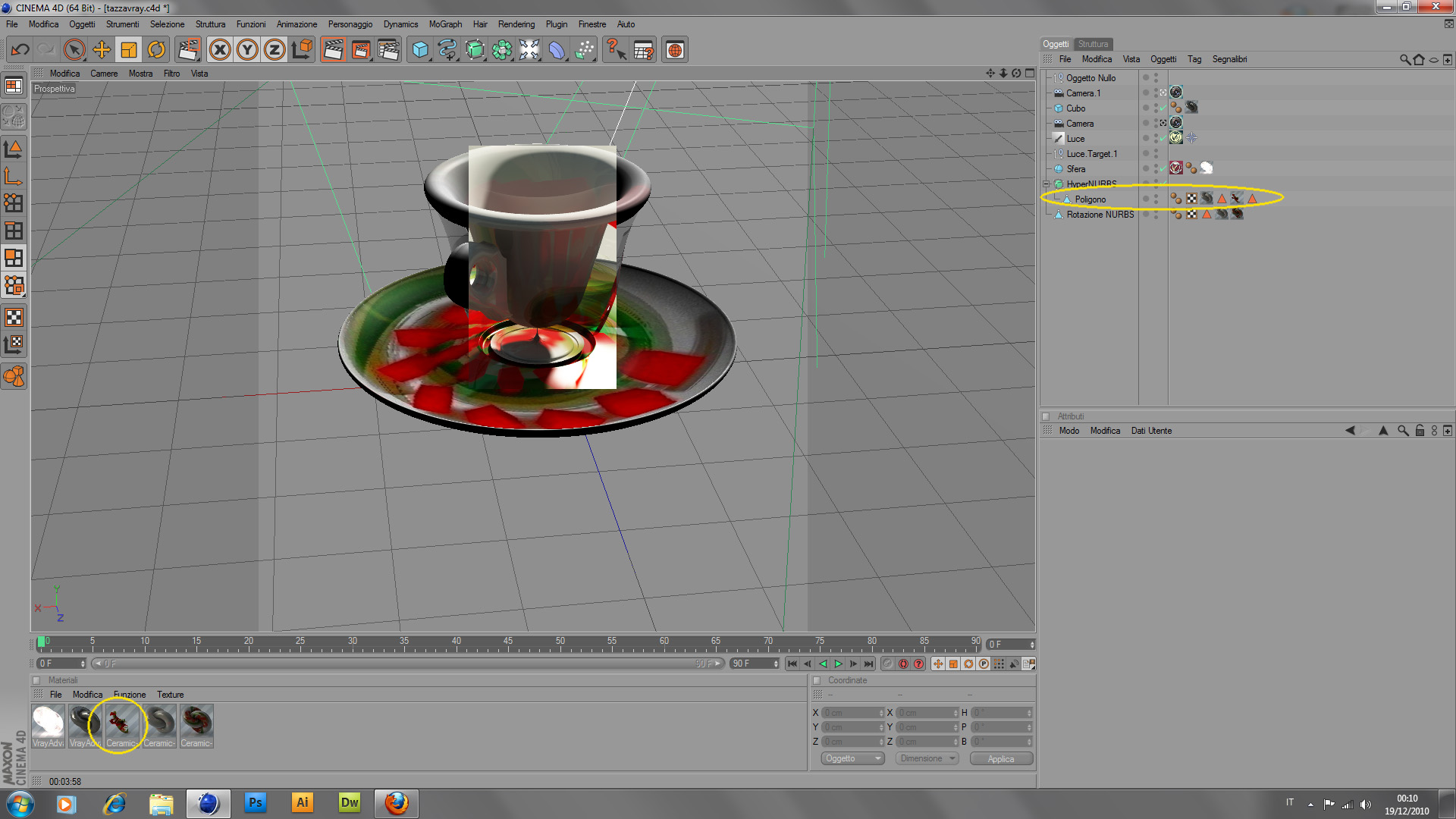Collapse the HyperNURBS tree node
The width and height of the screenshot is (1456, 819).
click(1046, 184)
